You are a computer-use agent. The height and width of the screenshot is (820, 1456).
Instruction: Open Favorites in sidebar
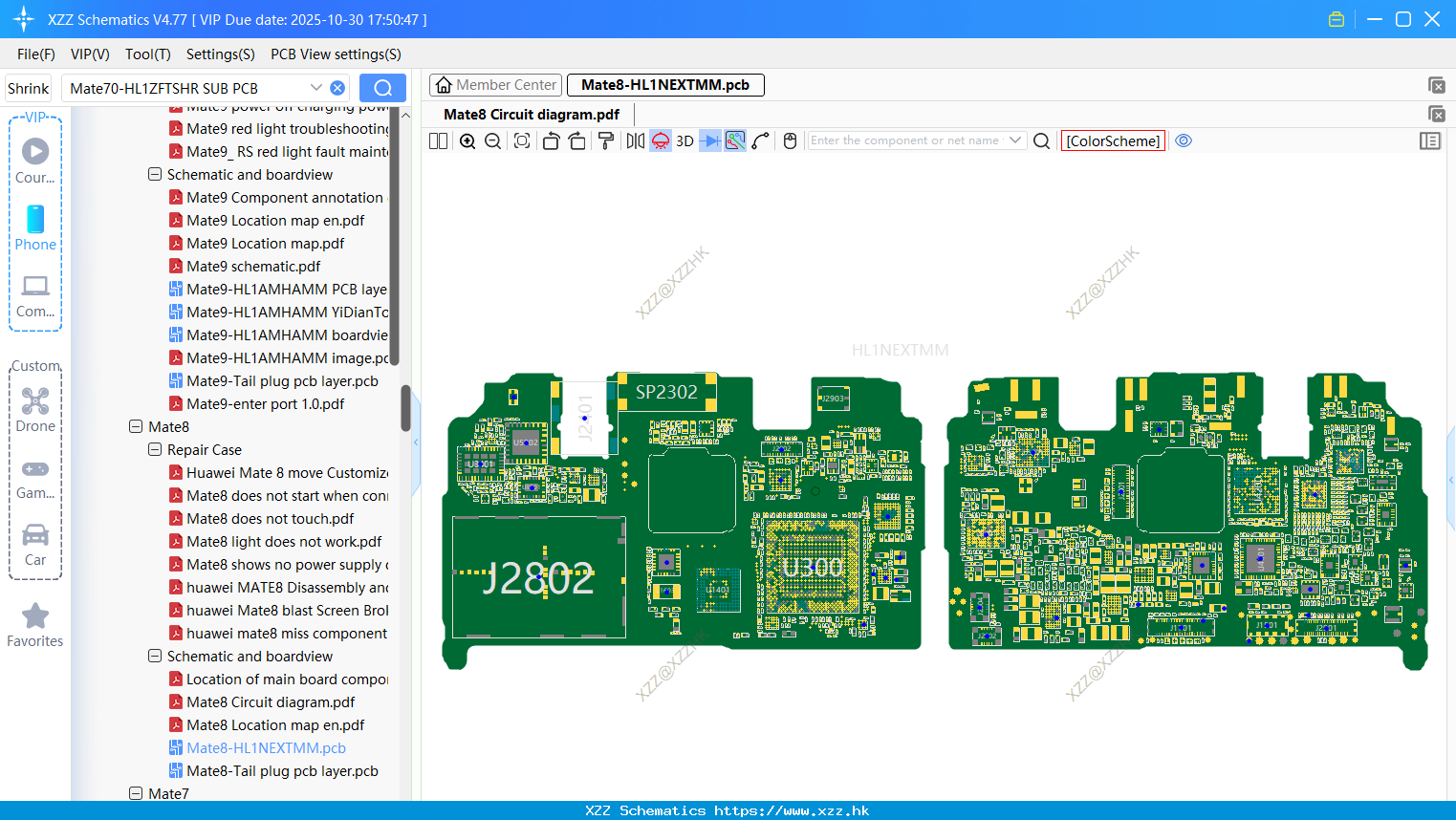point(35,625)
